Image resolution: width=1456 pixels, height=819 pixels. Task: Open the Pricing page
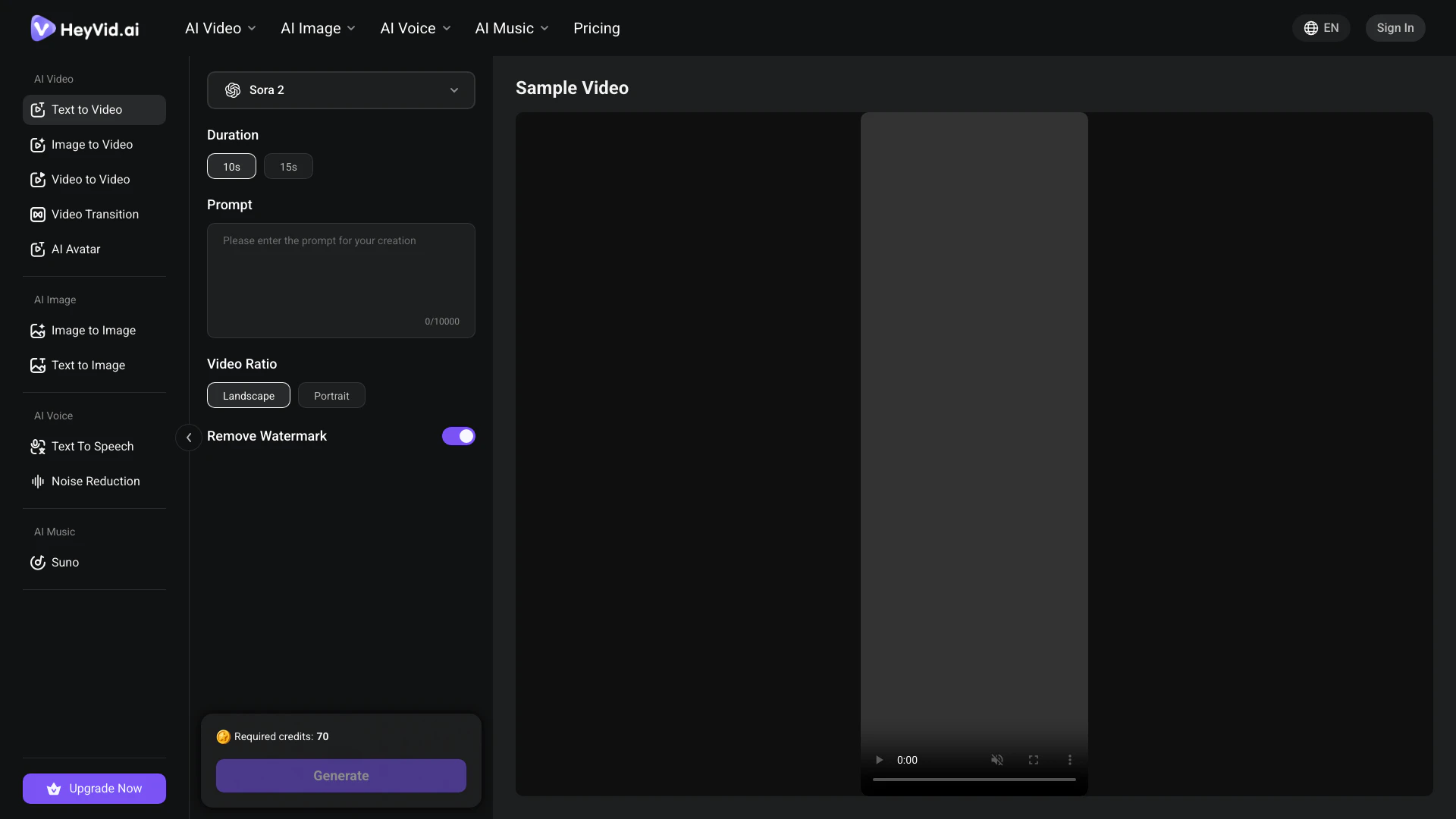pos(596,28)
